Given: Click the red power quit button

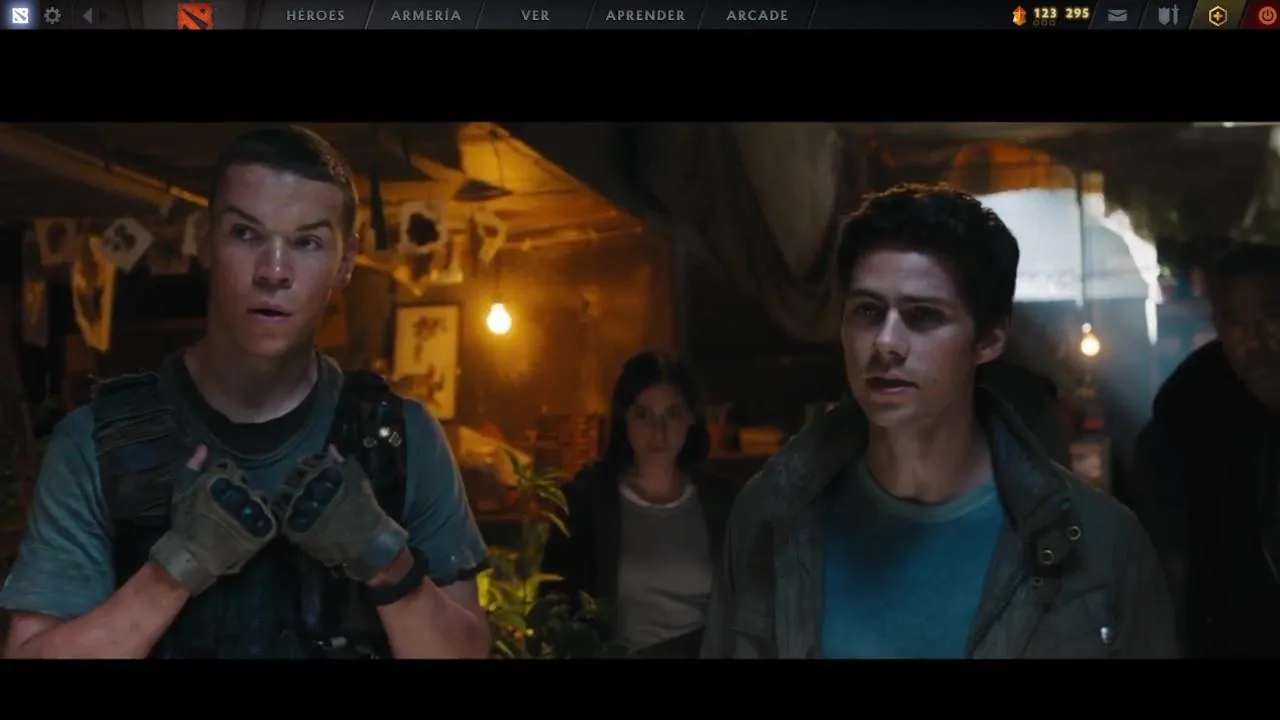Looking at the screenshot, I should pos(1267,15).
